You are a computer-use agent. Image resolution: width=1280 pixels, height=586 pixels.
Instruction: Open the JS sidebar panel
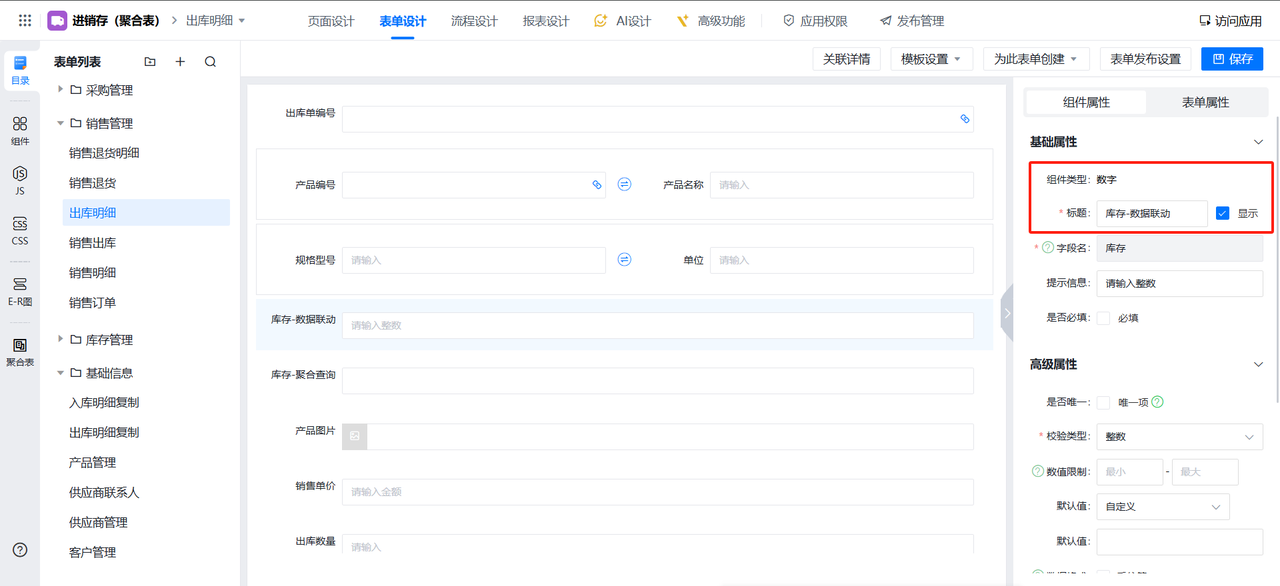(20, 179)
